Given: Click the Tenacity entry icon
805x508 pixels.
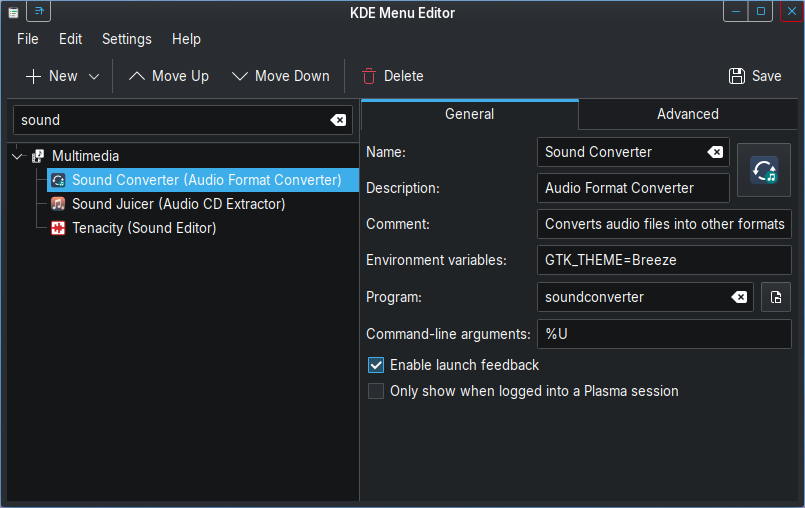Looking at the screenshot, I should pyautogui.click(x=58, y=228).
